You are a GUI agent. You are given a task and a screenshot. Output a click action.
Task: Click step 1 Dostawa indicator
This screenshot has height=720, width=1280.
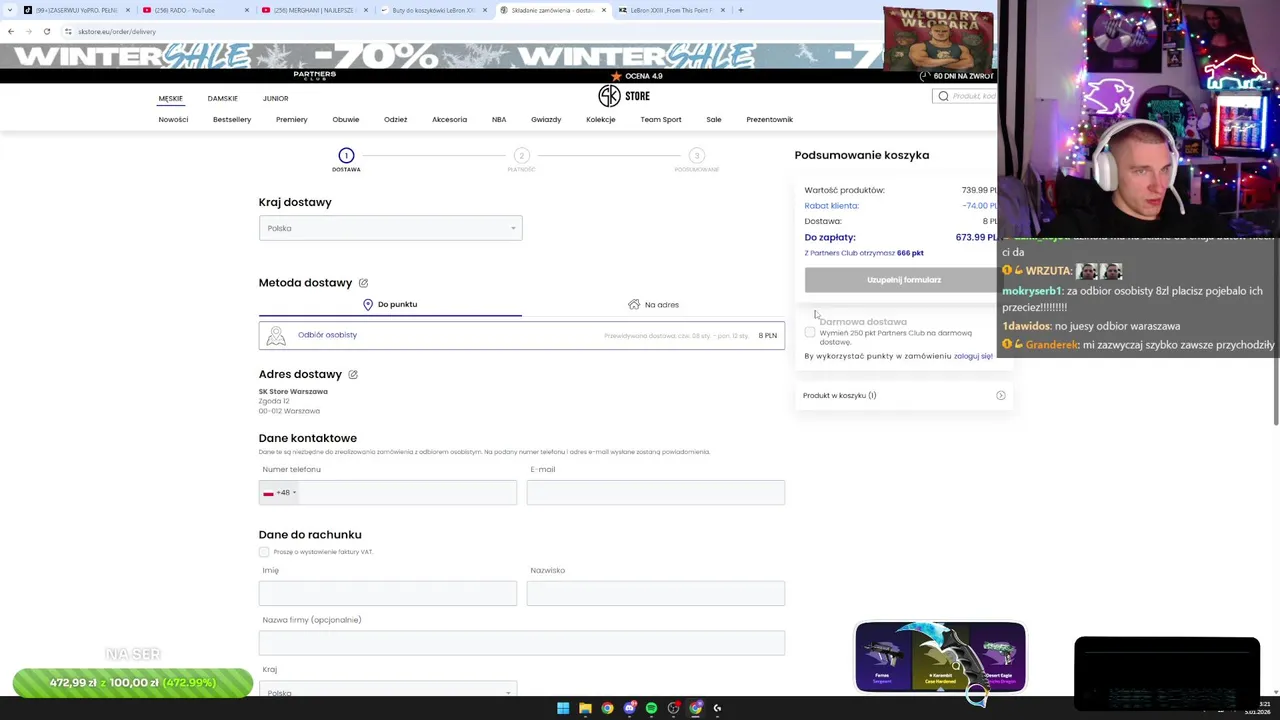[x=346, y=159]
